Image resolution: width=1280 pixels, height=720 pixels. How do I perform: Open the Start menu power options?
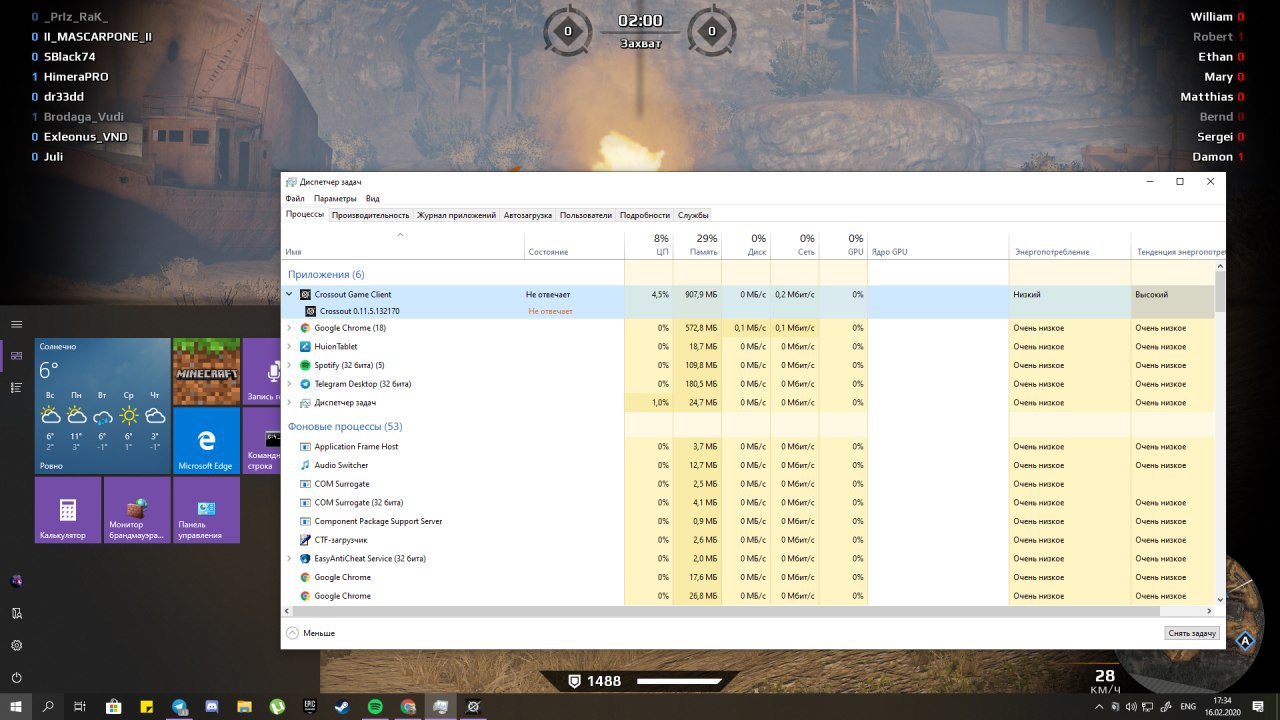click(x=16, y=676)
